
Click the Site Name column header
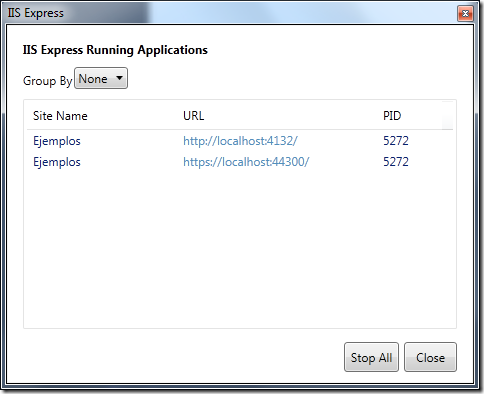[60, 116]
